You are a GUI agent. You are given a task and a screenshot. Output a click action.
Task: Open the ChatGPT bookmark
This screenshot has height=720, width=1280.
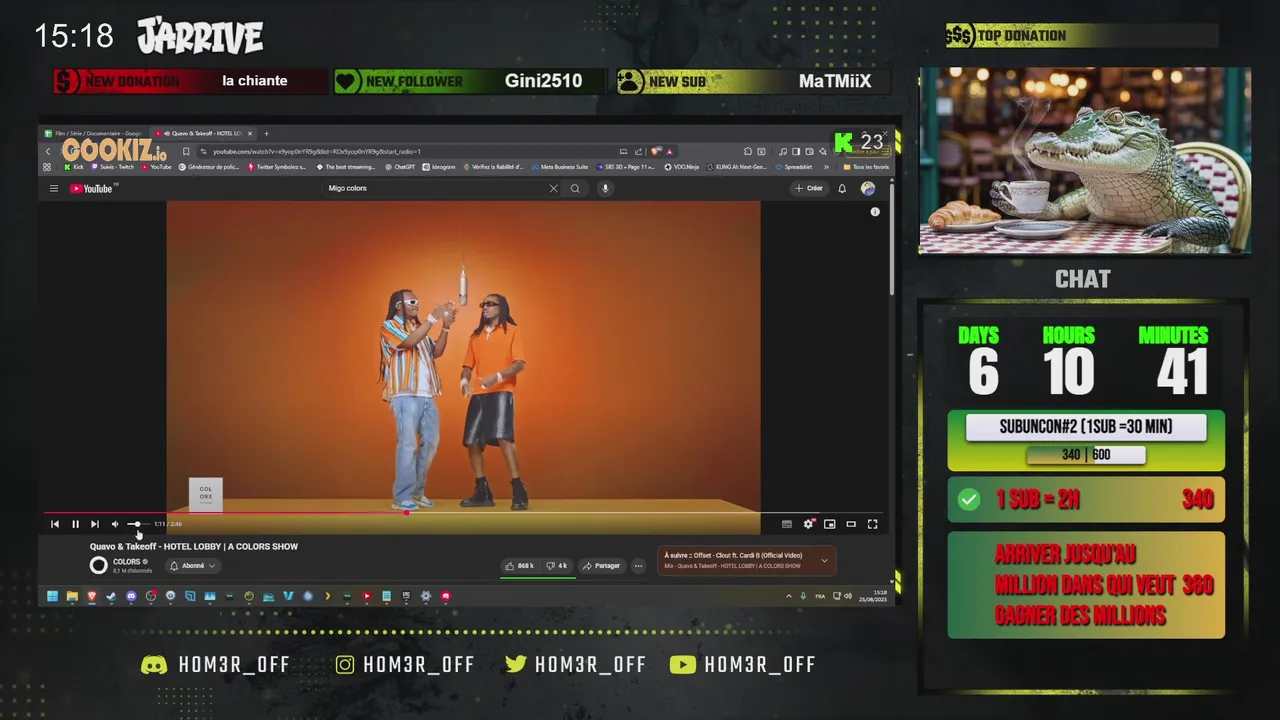coord(400,167)
